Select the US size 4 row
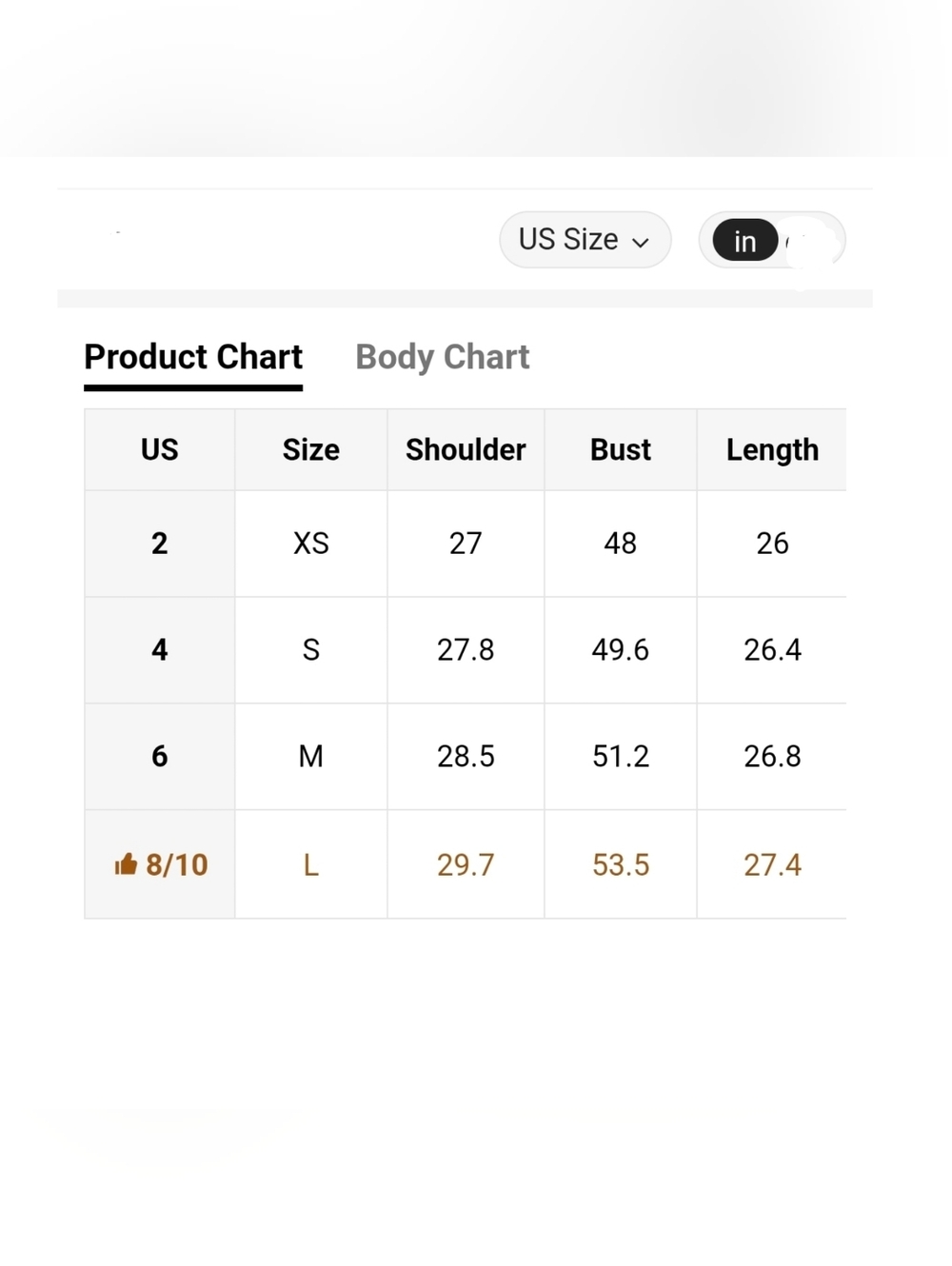This screenshot has width=952, height=1266. pyautogui.click(x=466, y=650)
